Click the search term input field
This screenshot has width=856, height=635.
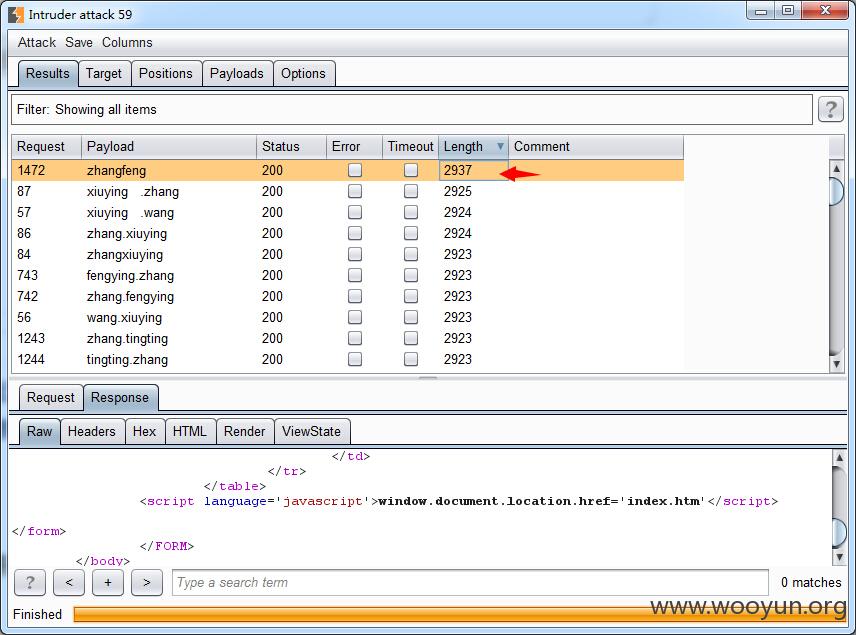[470, 583]
